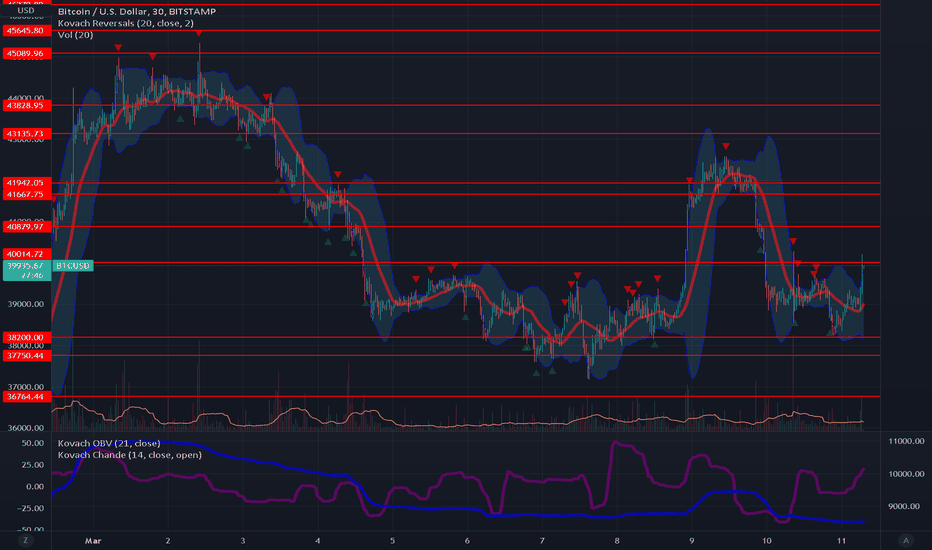
Task: Click the BTCUSD symbol price label
Action: (73, 266)
